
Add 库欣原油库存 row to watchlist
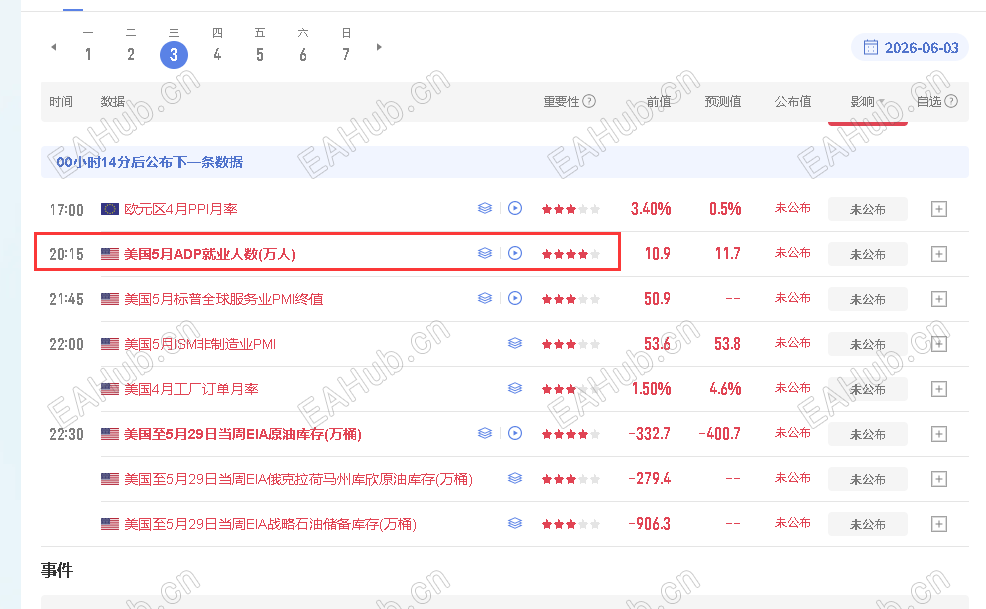point(939,479)
